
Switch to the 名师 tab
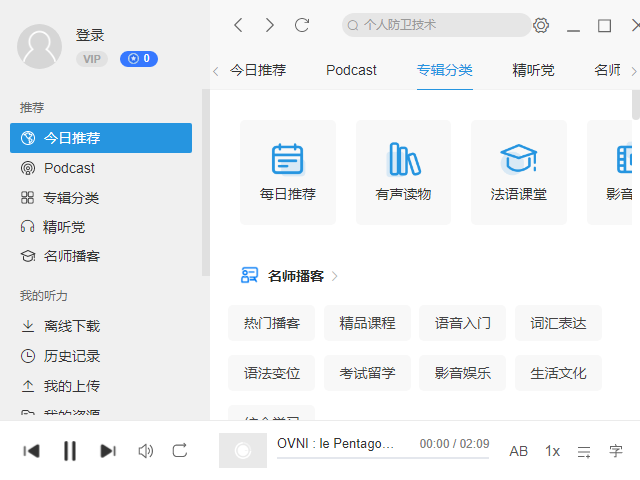[607, 71]
